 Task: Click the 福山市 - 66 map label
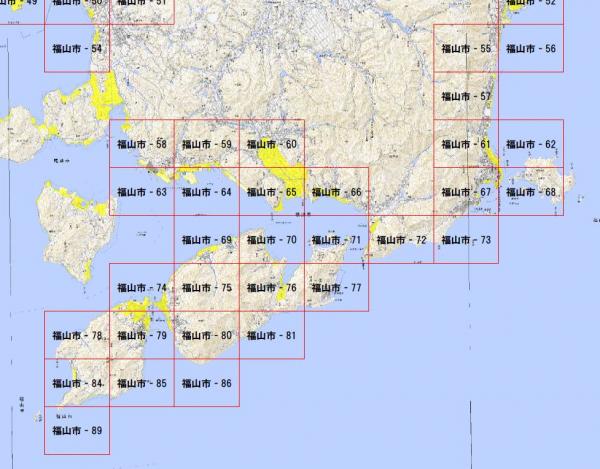pyautogui.click(x=337, y=192)
